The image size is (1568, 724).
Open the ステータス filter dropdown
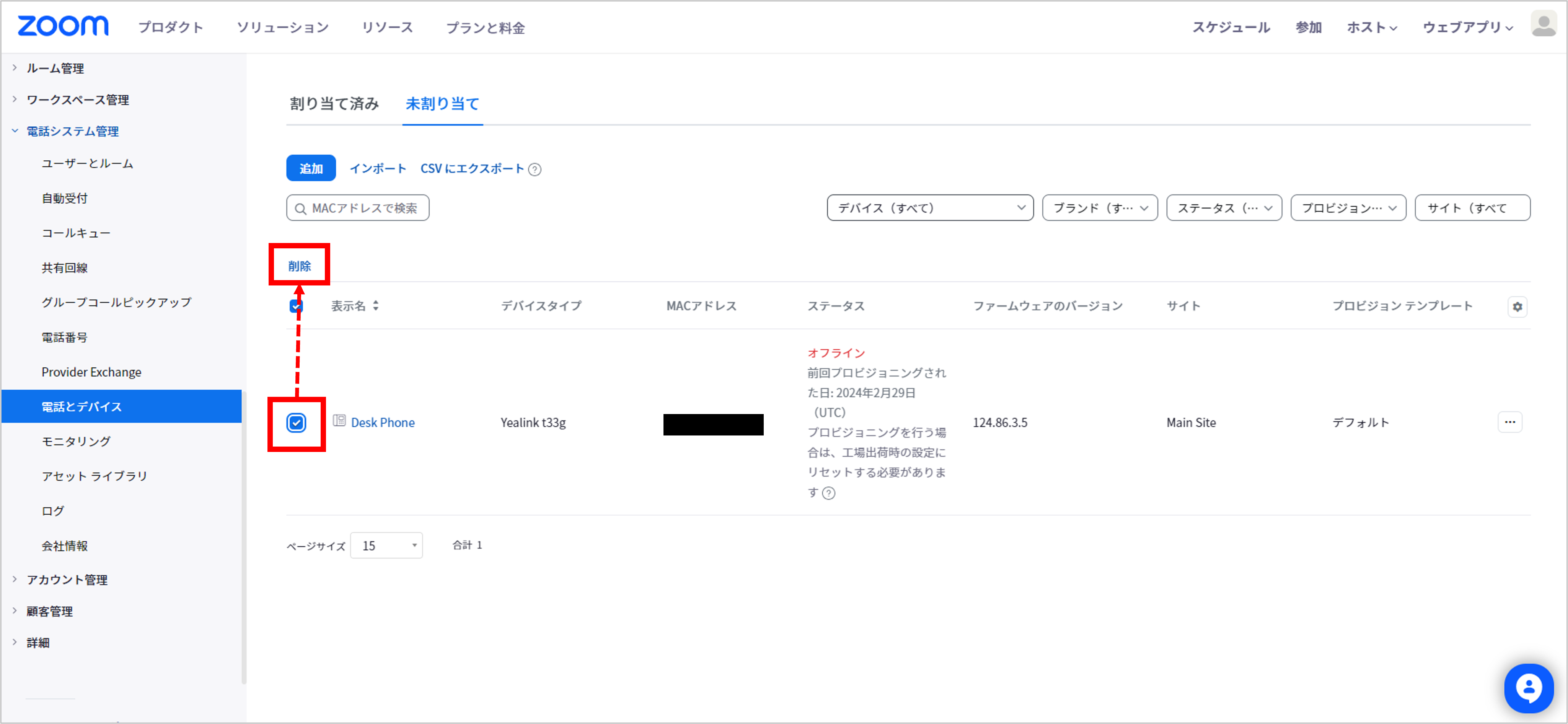tap(1224, 208)
